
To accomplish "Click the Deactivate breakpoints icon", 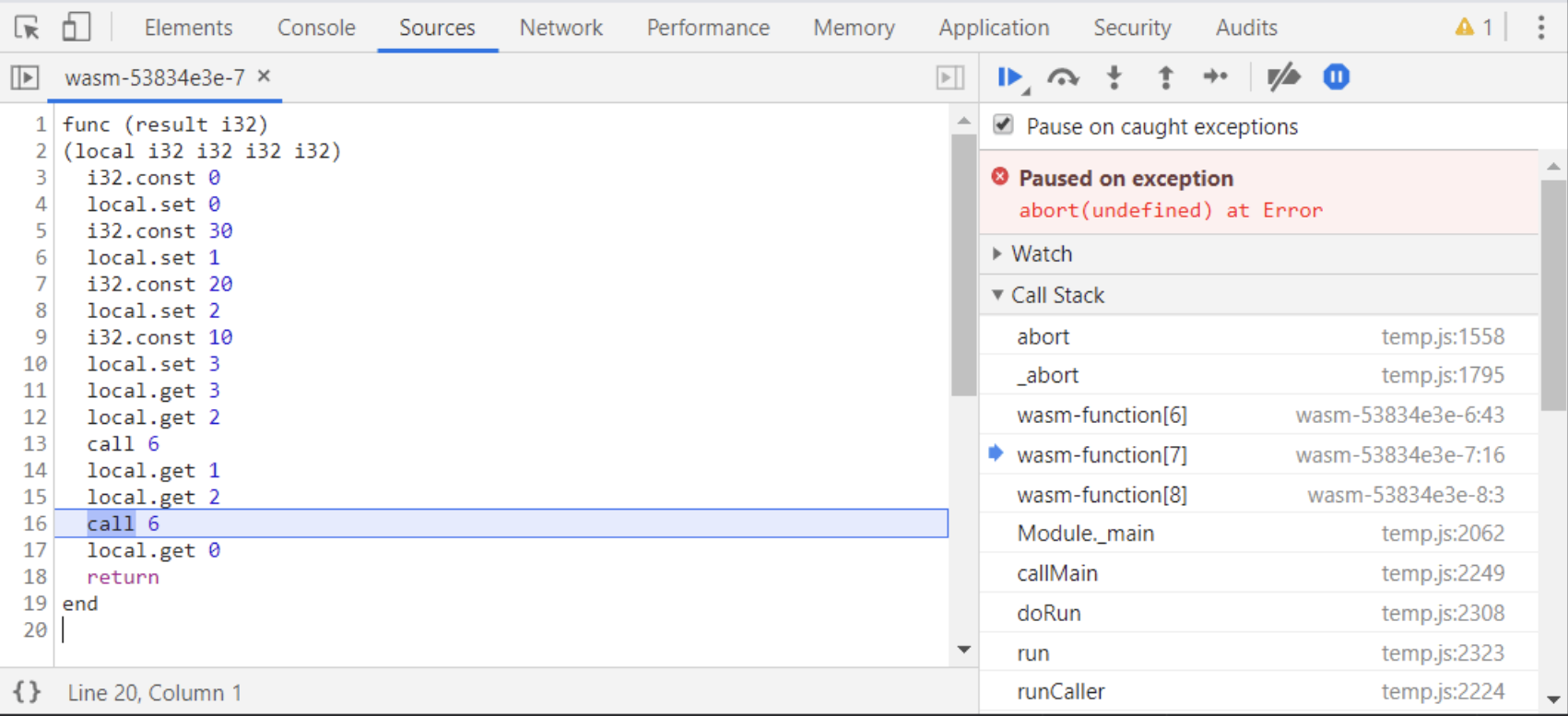I will click(1283, 77).
